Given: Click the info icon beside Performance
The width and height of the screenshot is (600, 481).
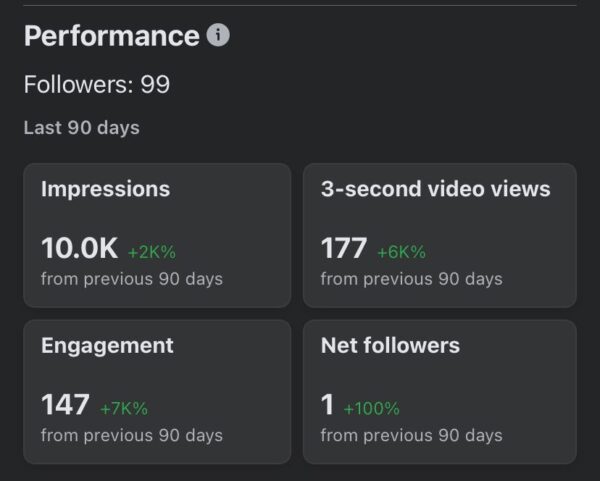Looking at the screenshot, I should 218,36.
